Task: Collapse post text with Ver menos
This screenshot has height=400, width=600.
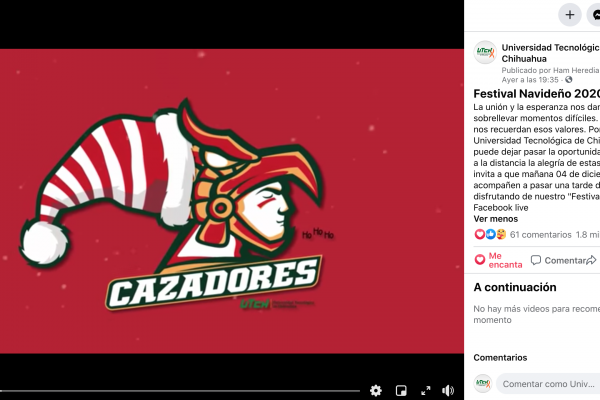Action: 496,219
